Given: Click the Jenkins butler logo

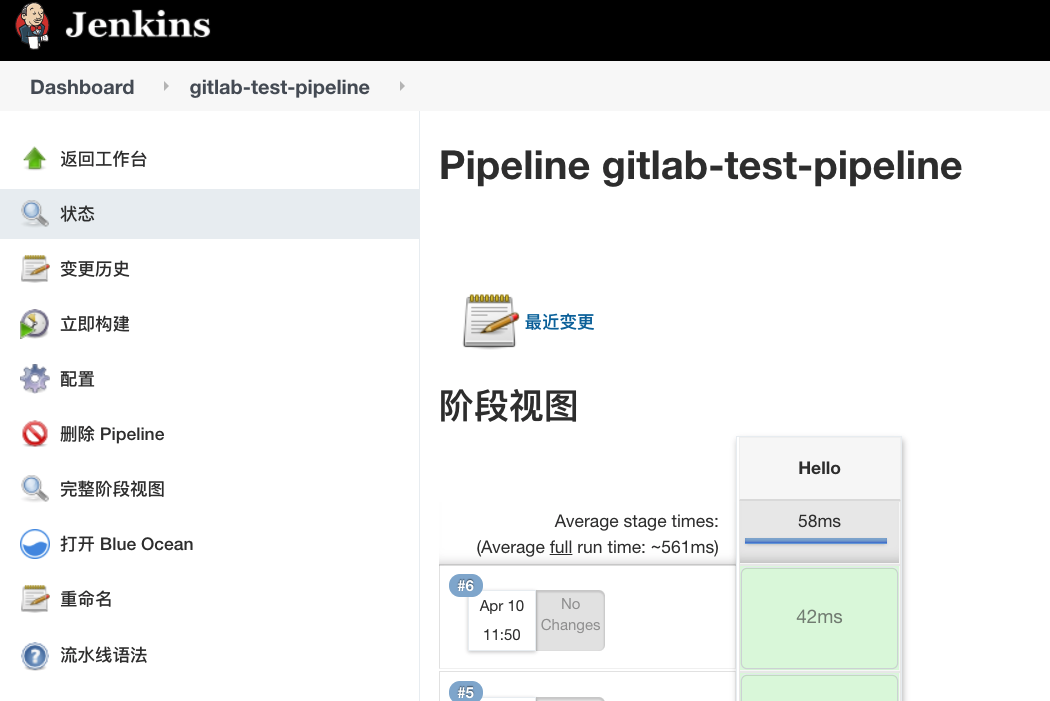Looking at the screenshot, I should (32, 25).
